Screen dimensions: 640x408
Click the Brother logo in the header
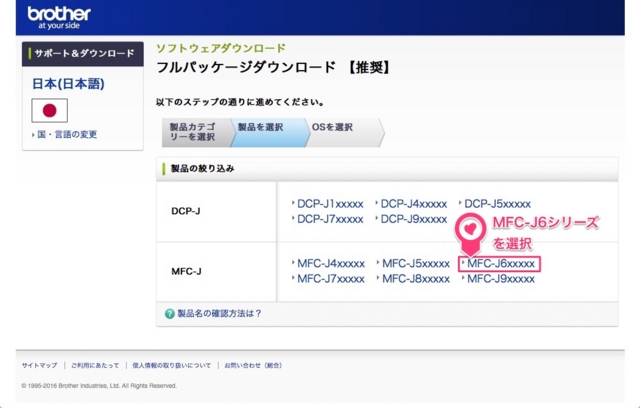coord(59,18)
